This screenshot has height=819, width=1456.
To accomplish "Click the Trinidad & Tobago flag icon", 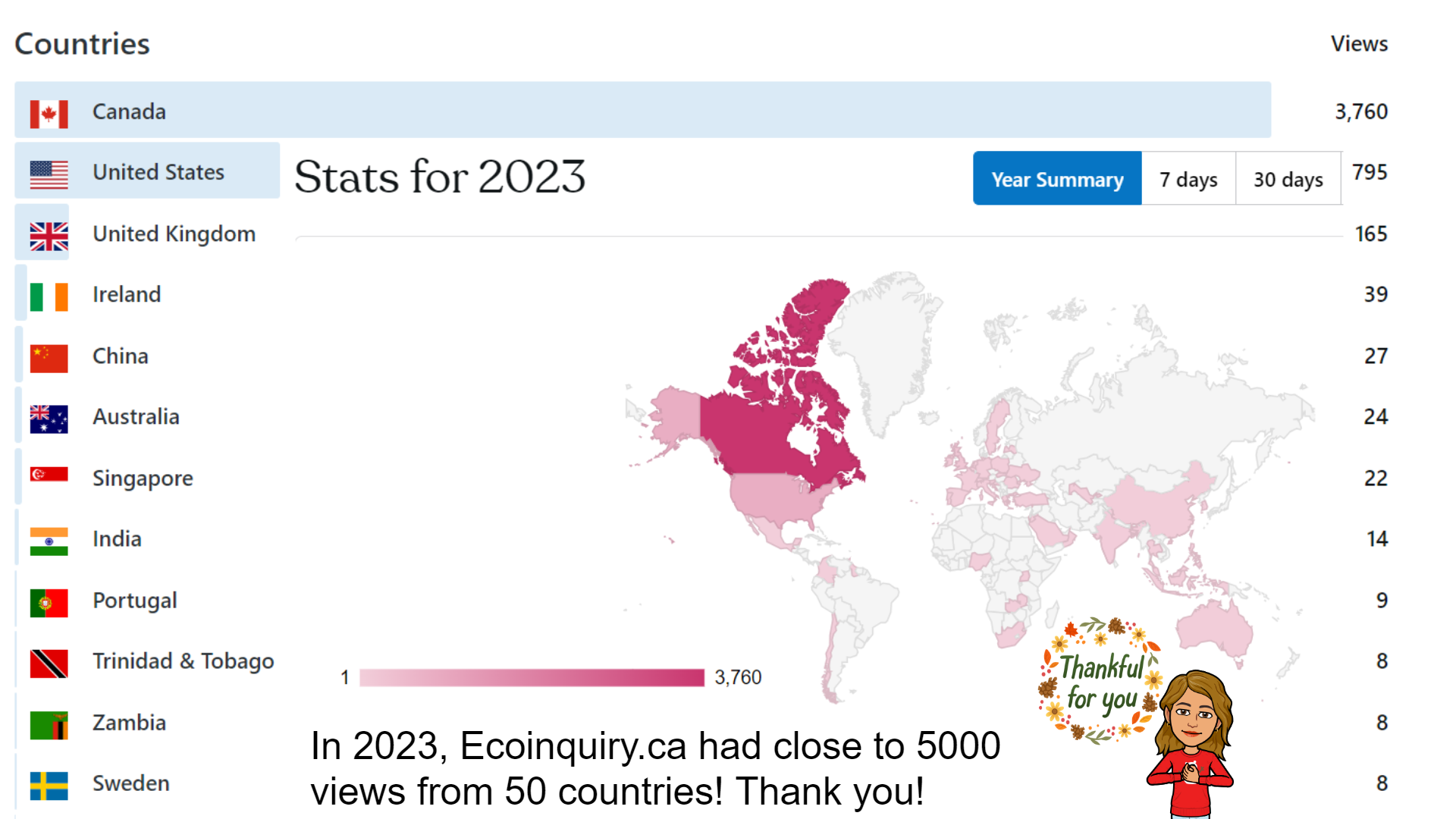I will (49, 664).
